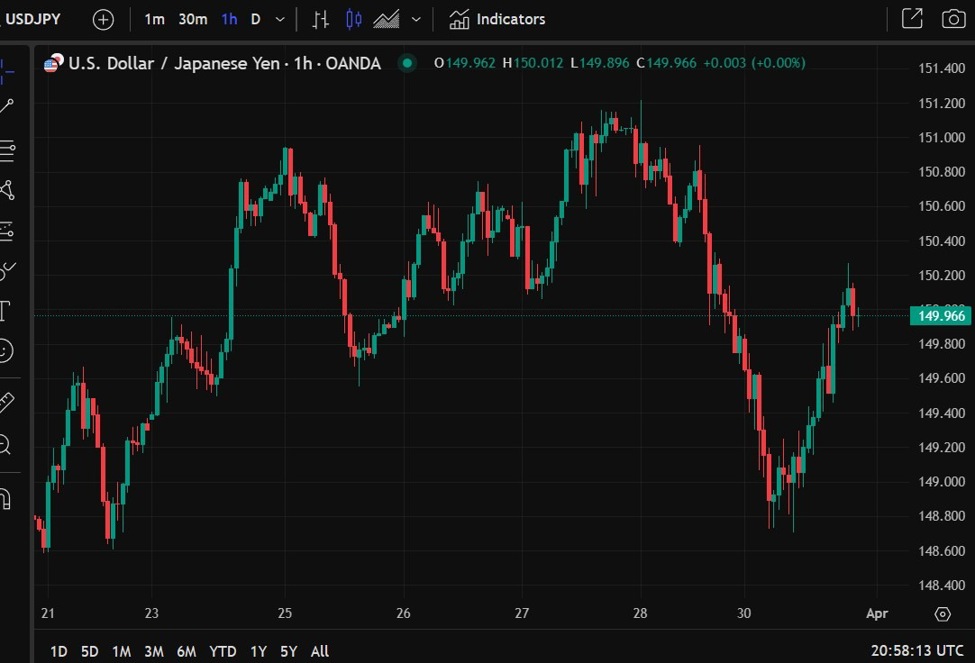
Task: Expand the chart type dropdown arrow
Action: point(416,19)
